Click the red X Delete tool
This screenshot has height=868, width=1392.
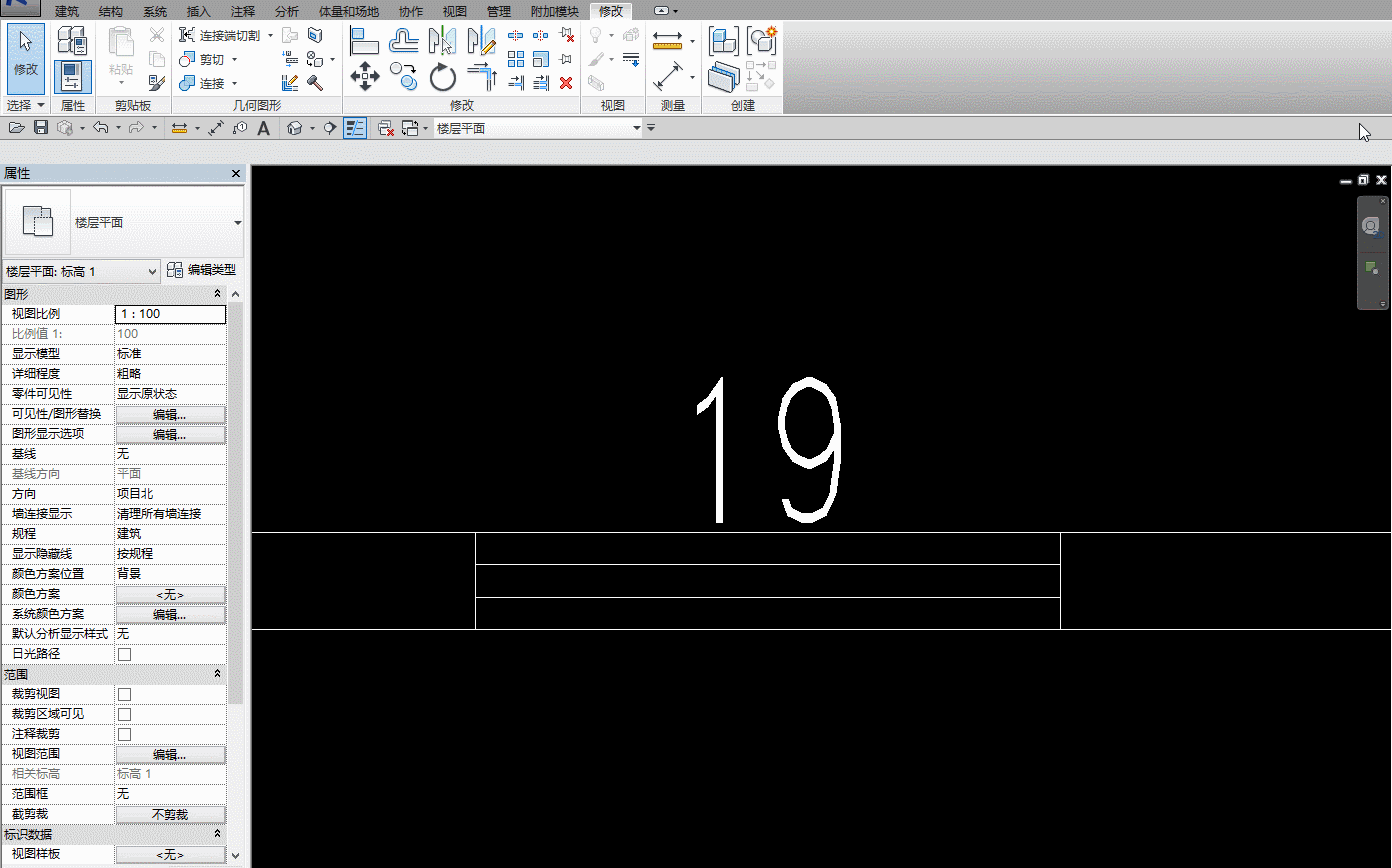566,83
